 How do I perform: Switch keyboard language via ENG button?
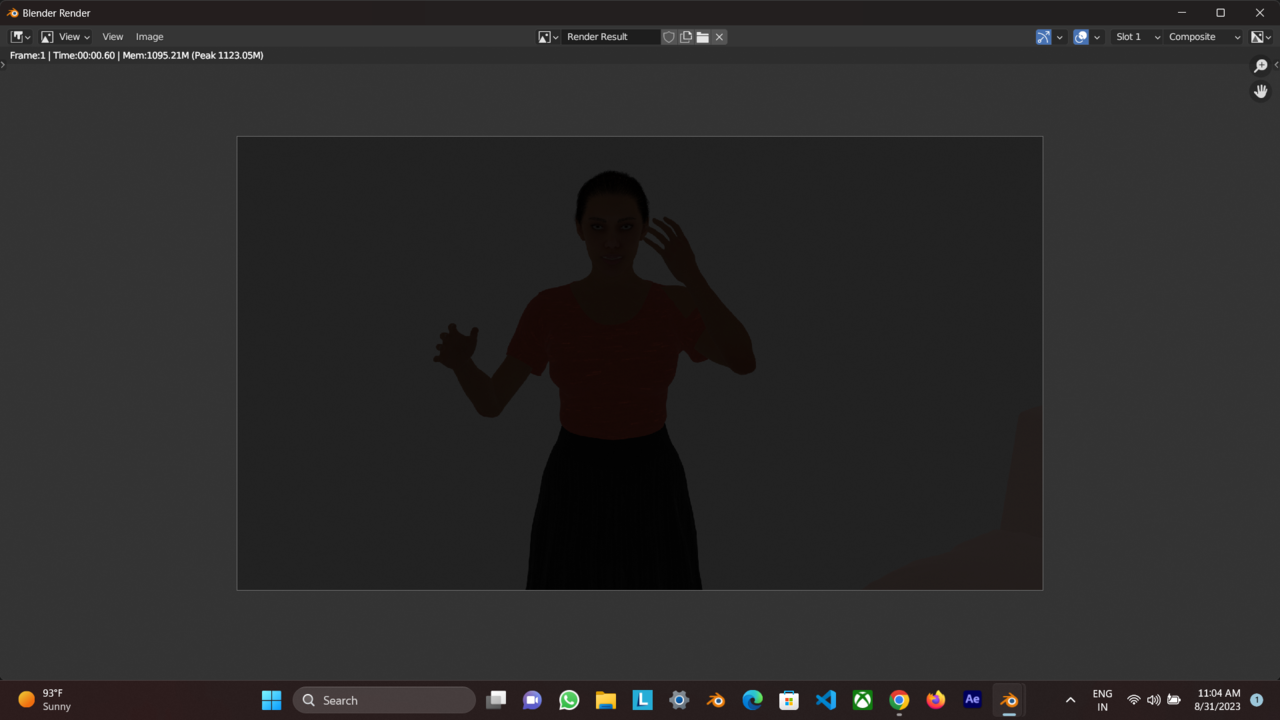pos(1102,700)
